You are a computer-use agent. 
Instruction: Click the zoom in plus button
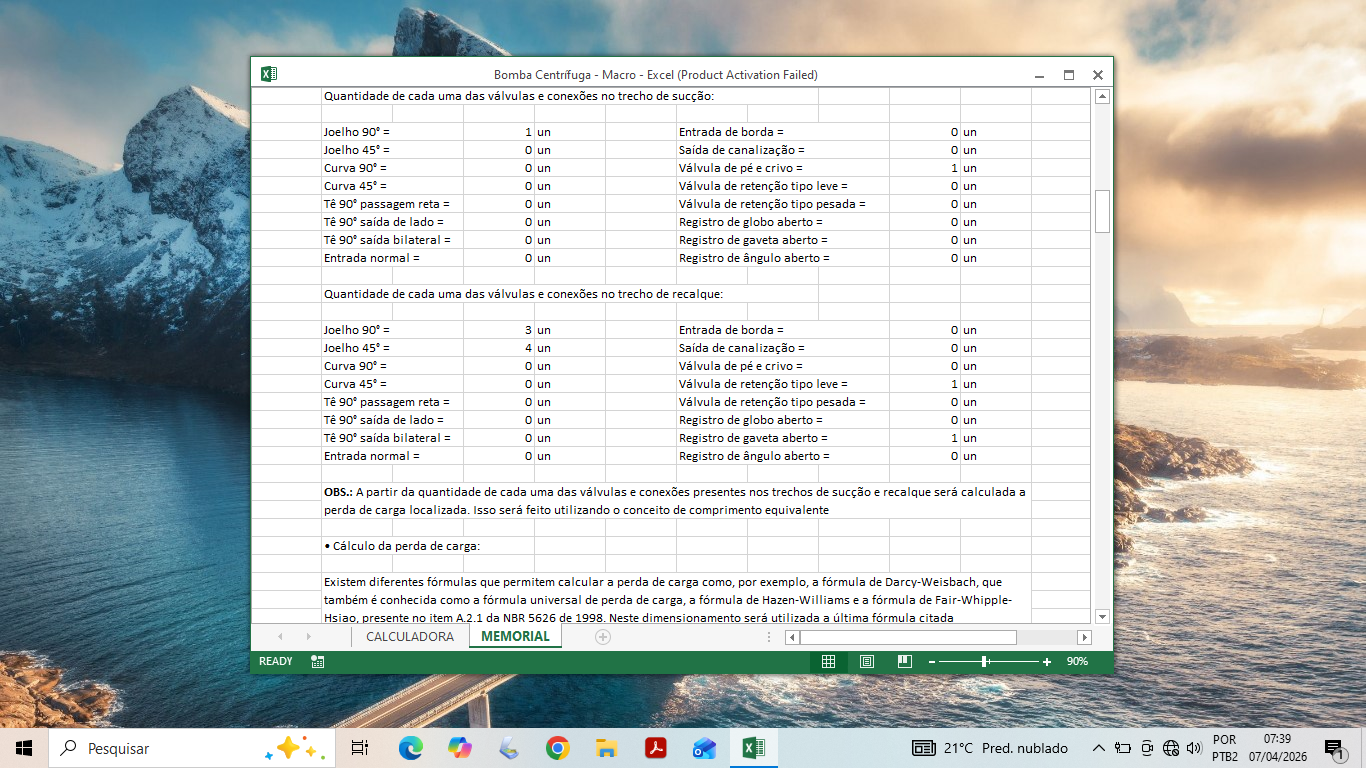1047,662
